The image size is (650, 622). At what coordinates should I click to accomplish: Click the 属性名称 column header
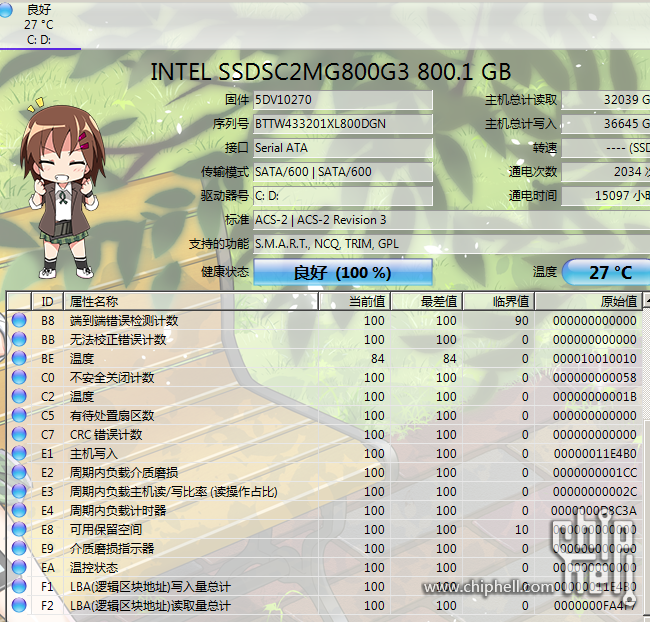click(x=191, y=301)
